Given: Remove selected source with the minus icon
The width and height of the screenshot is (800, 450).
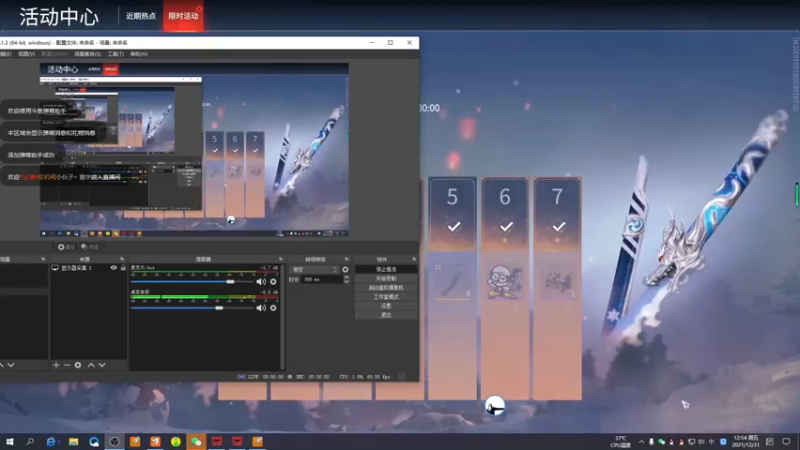Looking at the screenshot, I should click(x=67, y=365).
